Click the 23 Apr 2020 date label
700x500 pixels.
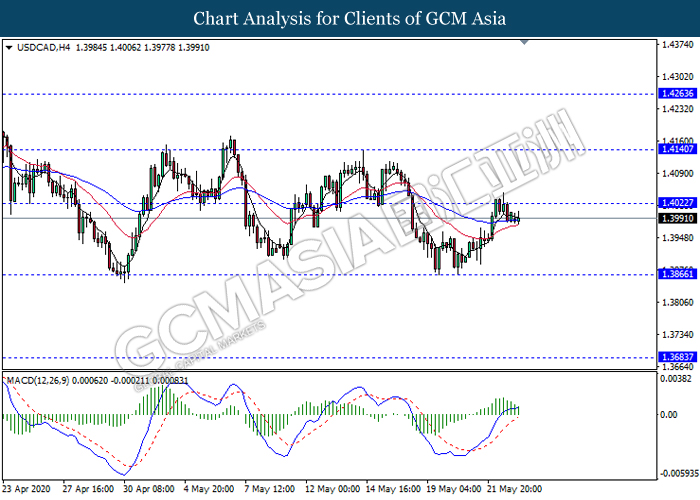point(28,488)
